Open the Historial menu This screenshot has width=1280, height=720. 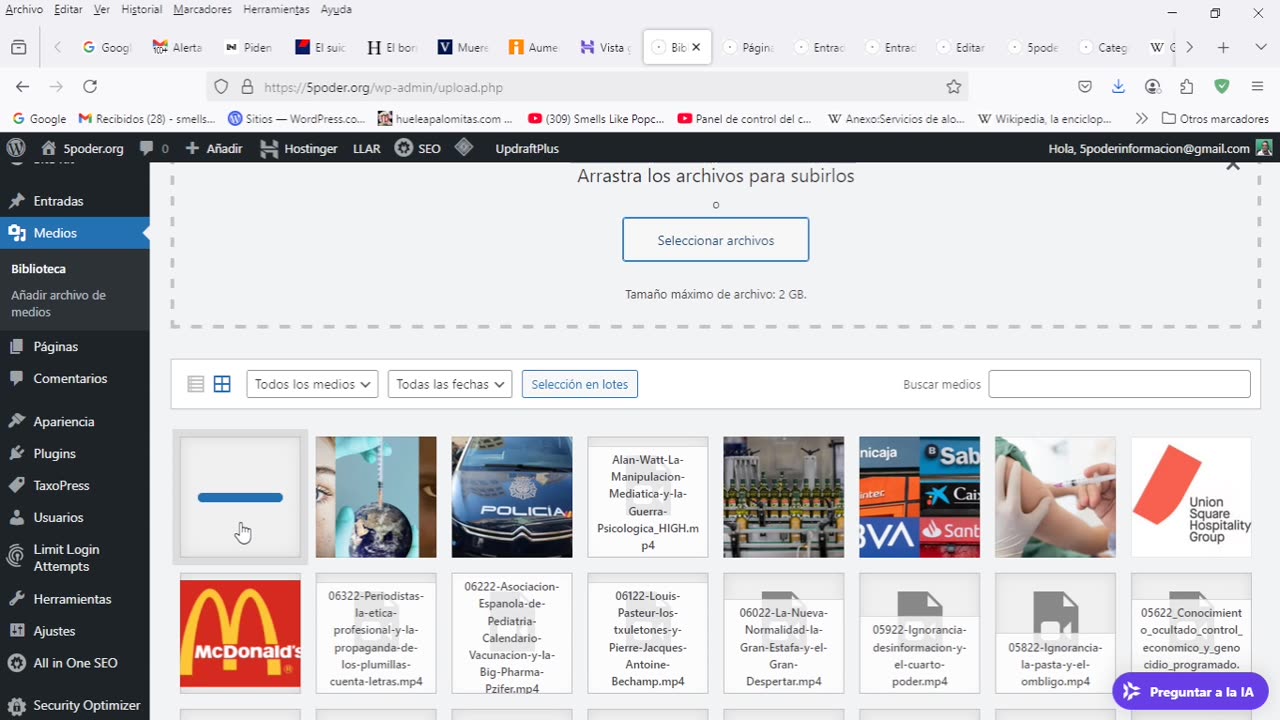point(141,9)
